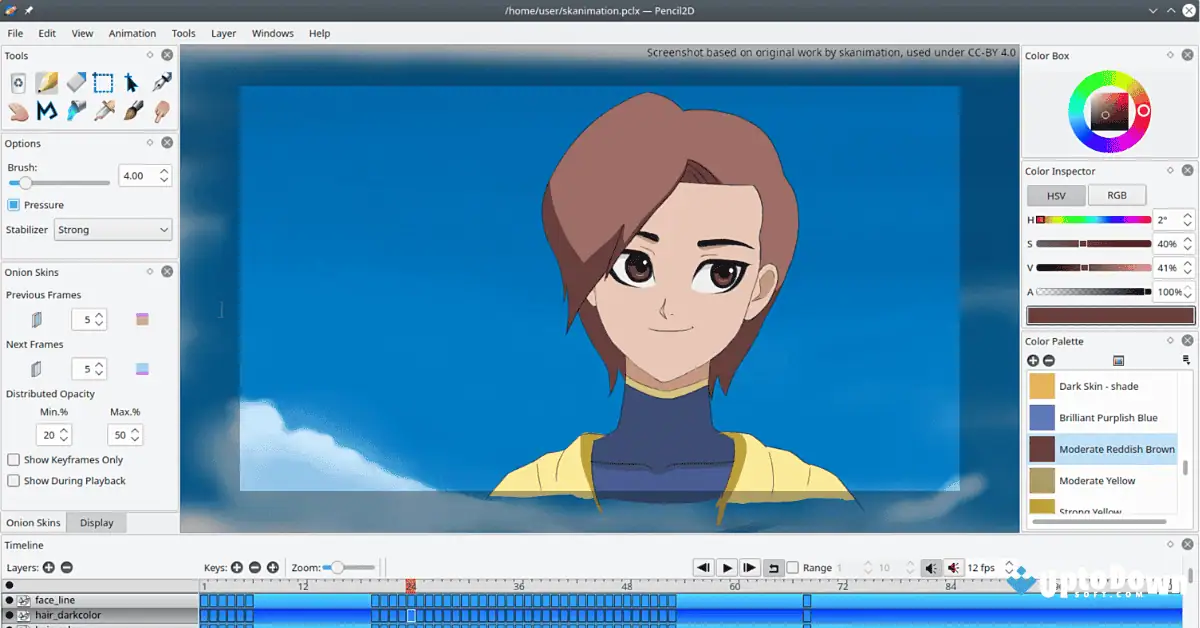Viewport: 1200px width, 628px height.
Task: Switch to the Display tab
Action: tap(97, 521)
